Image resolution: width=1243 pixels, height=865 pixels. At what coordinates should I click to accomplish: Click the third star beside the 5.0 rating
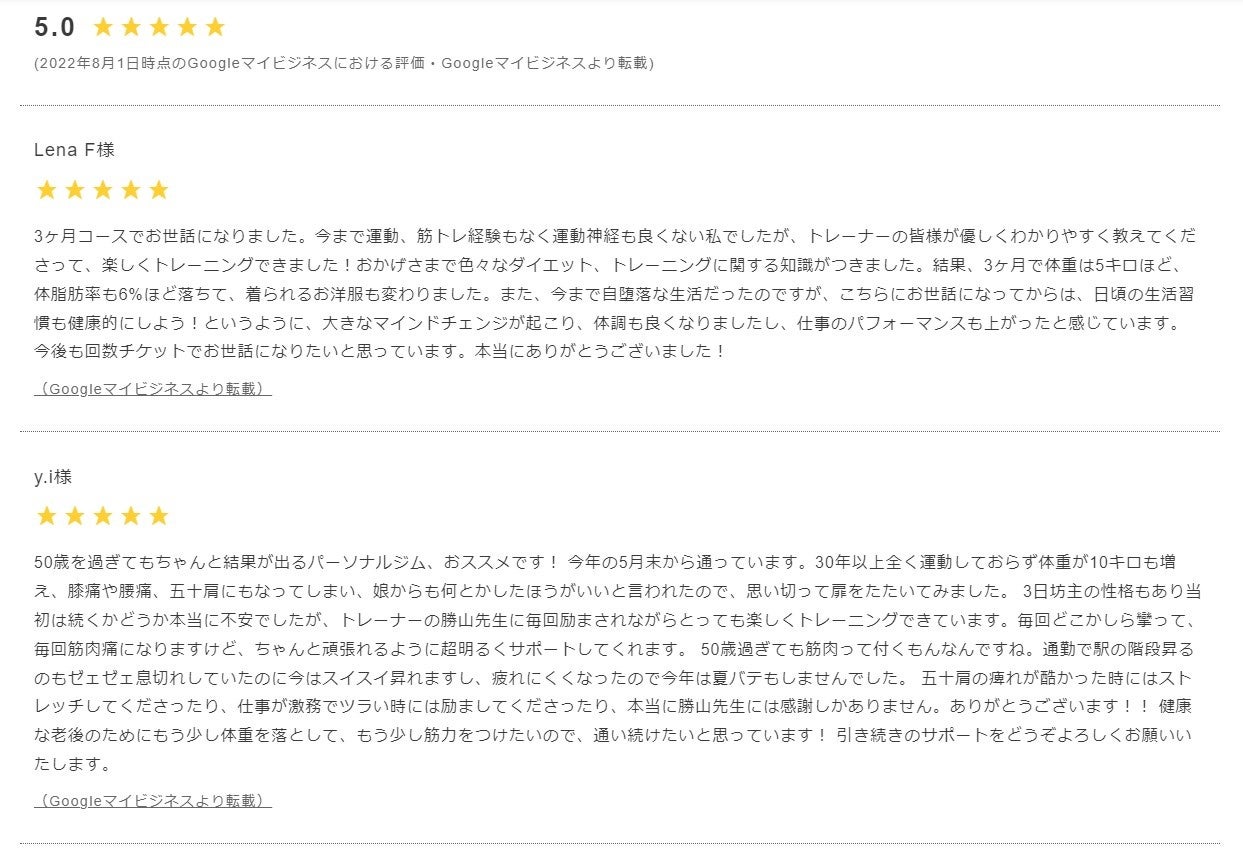(159, 28)
